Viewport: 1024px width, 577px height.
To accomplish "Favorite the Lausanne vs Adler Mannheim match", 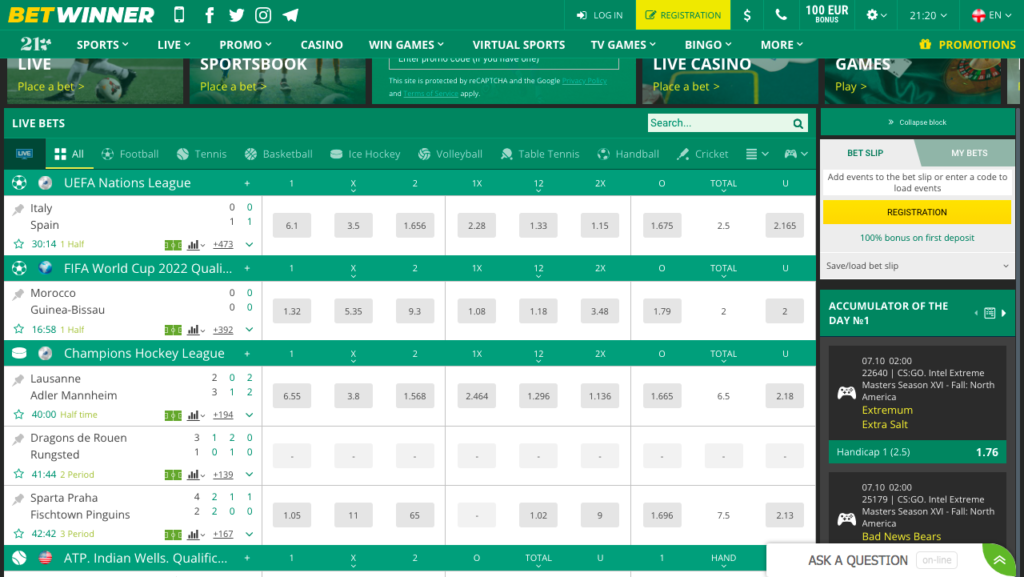I will pos(19,414).
